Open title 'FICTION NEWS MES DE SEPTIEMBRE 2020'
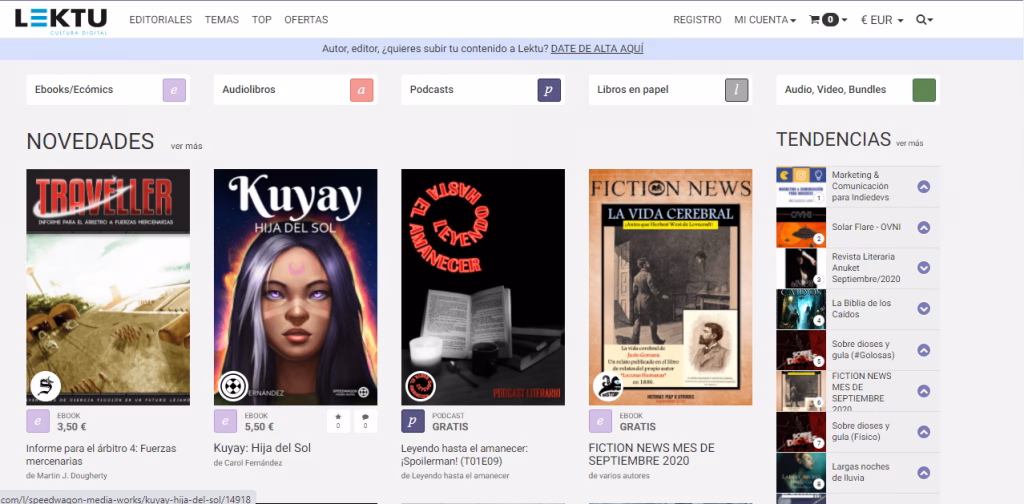The image size is (1024, 504). click(x=652, y=455)
